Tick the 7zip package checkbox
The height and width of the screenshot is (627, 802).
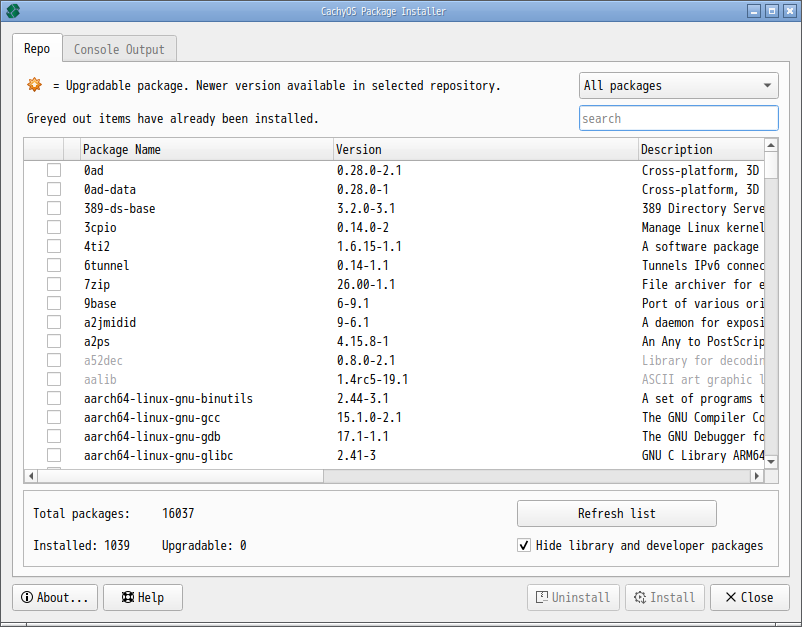[54, 285]
